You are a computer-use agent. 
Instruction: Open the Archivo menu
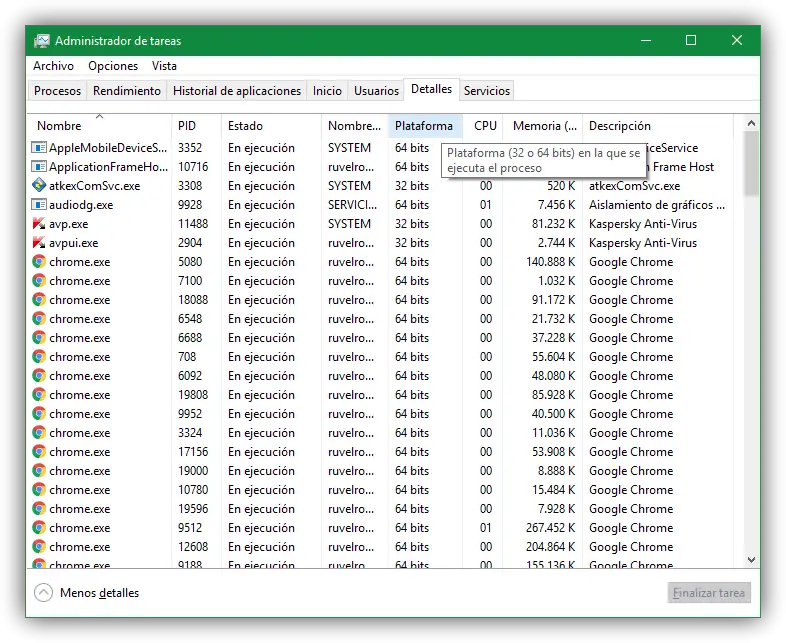pyautogui.click(x=53, y=66)
